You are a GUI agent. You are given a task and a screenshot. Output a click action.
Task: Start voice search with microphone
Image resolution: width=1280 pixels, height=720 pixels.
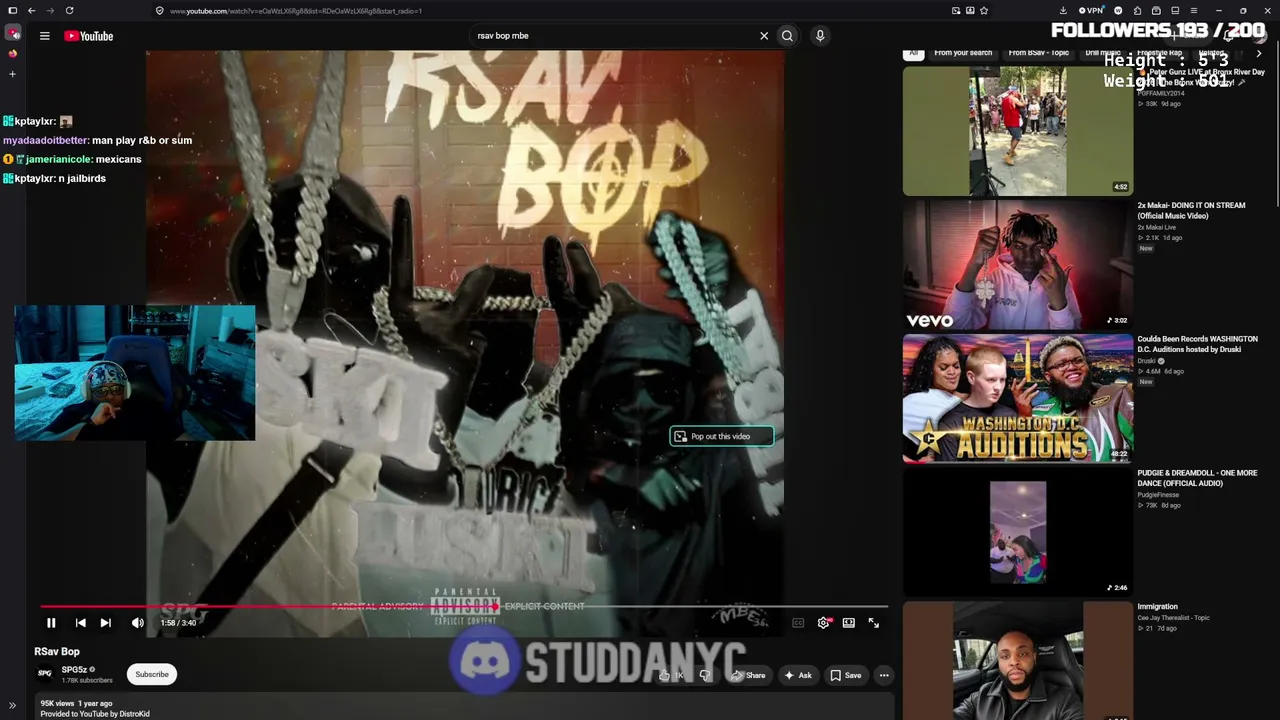click(820, 36)
